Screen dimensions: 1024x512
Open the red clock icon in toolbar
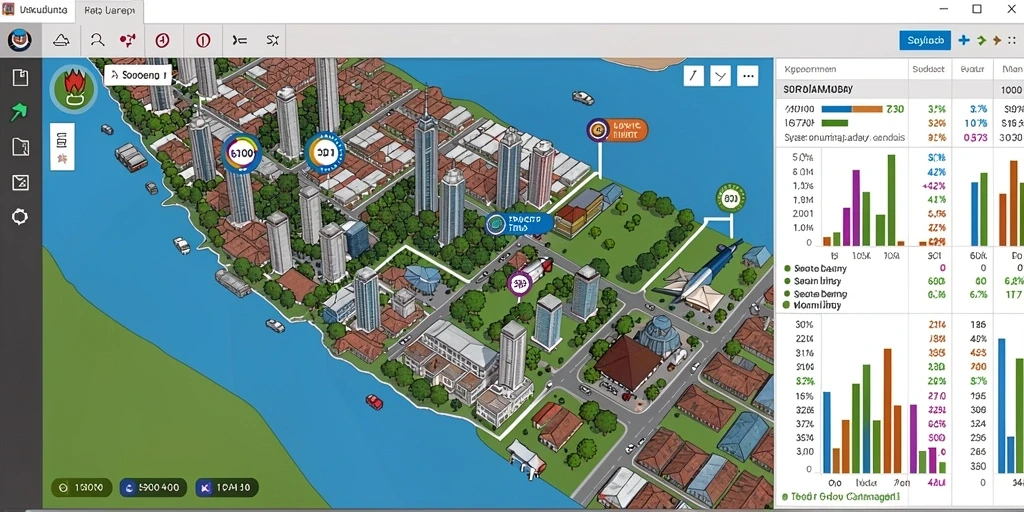pyautogui.click(x=163, y=40)
